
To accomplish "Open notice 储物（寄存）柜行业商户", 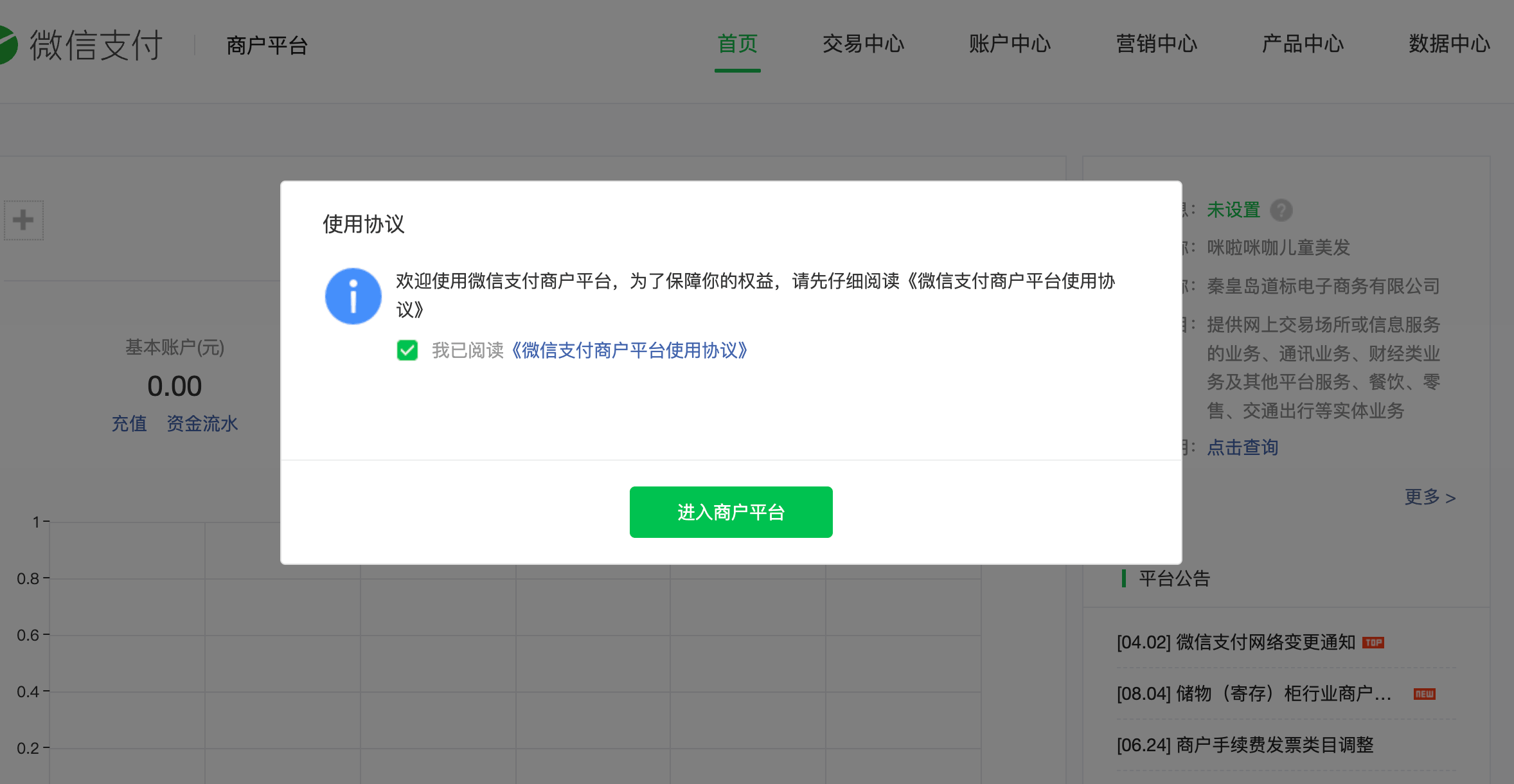I will pyautogui.click(x=1254, y=694).
